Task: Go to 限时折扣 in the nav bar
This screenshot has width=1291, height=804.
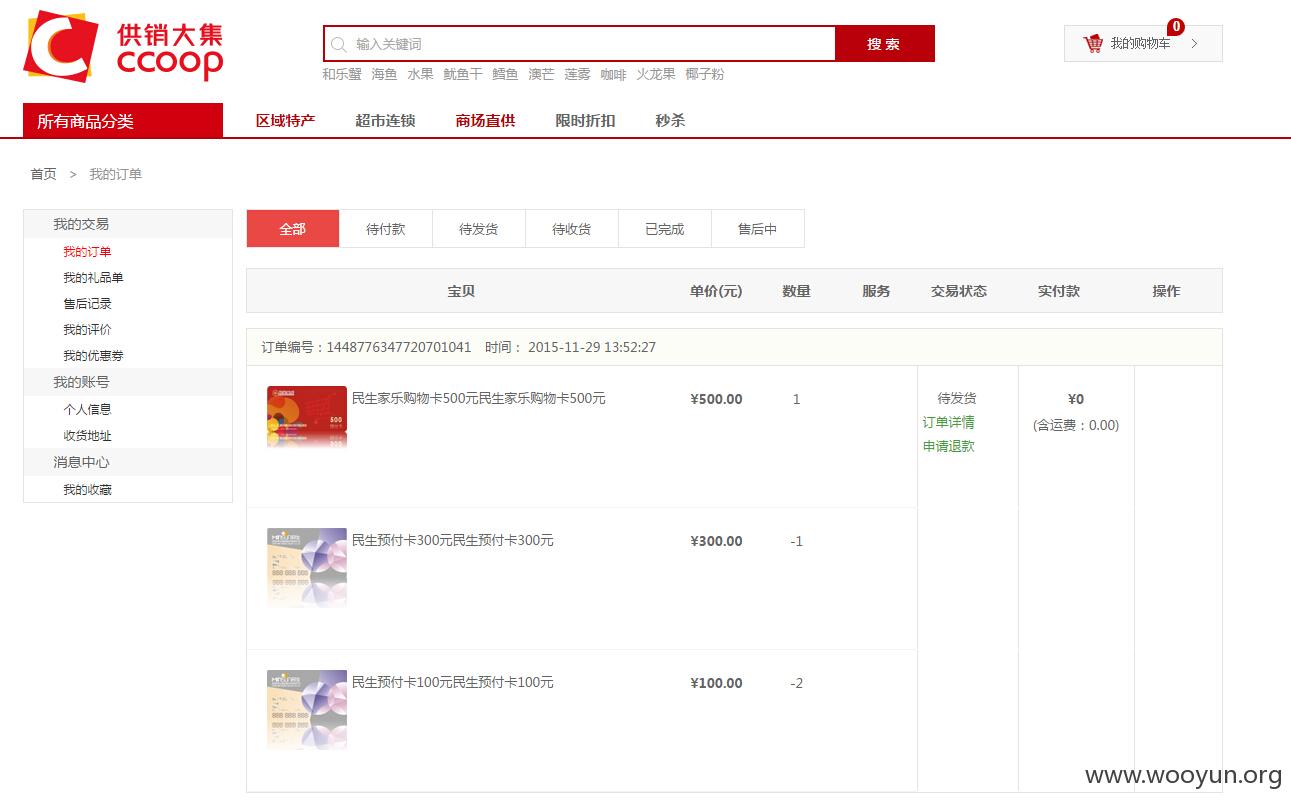Action: [585, 121]
